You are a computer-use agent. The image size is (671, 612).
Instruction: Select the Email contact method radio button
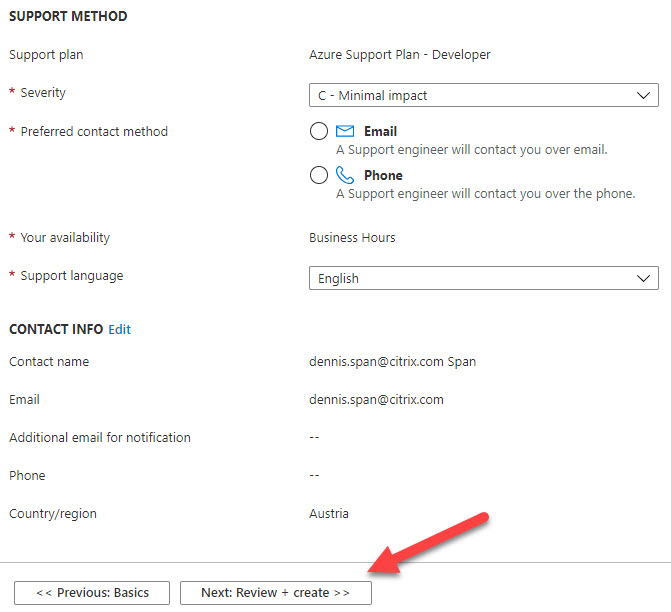[x=319, y=131]
